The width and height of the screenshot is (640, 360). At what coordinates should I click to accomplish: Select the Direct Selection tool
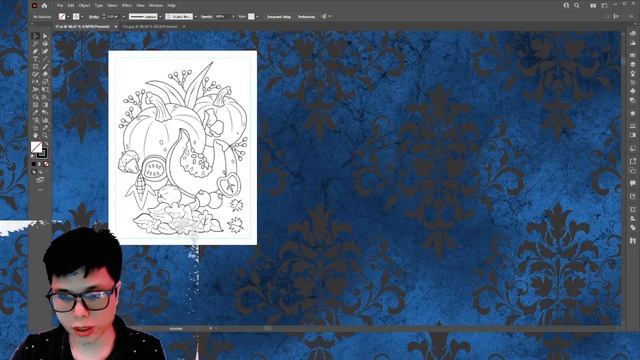click(x=45, y=36)
